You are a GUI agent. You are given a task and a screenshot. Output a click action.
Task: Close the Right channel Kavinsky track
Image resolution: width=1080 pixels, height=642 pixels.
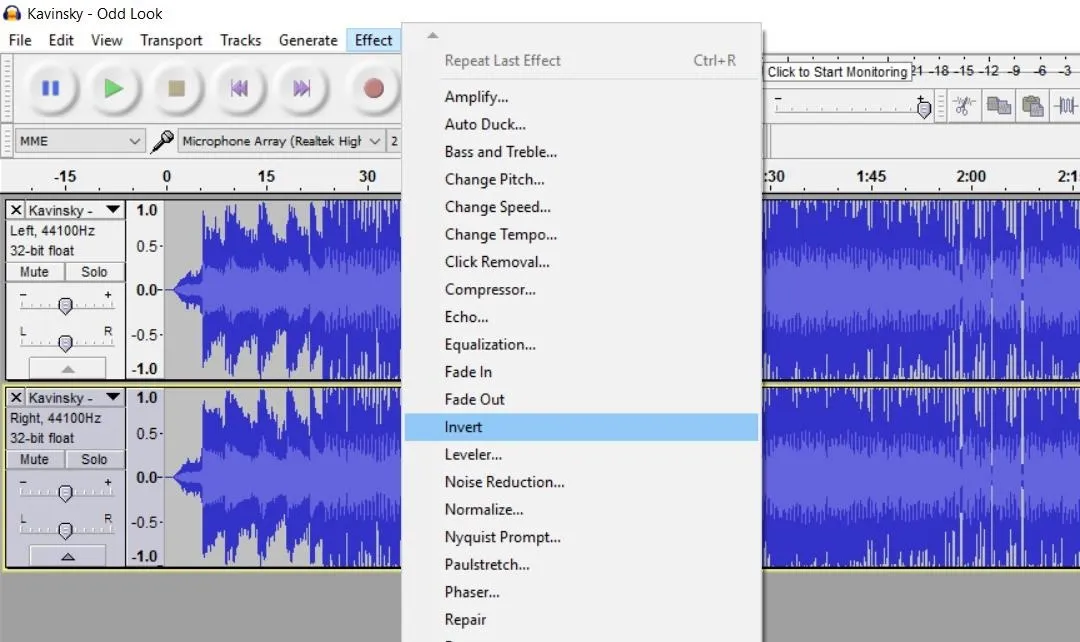(x=16, y=397)
